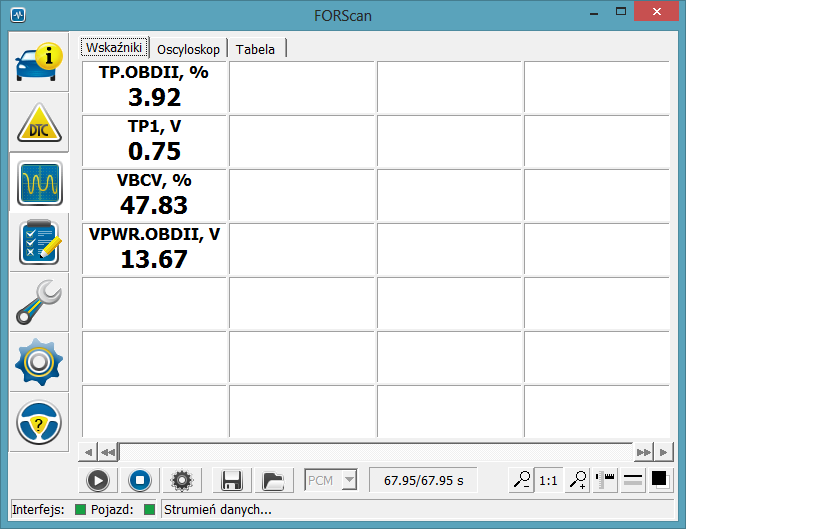This screenshot has width=819, height=529.
Task: Open the DTC error codes section
Action: [39, 123]
